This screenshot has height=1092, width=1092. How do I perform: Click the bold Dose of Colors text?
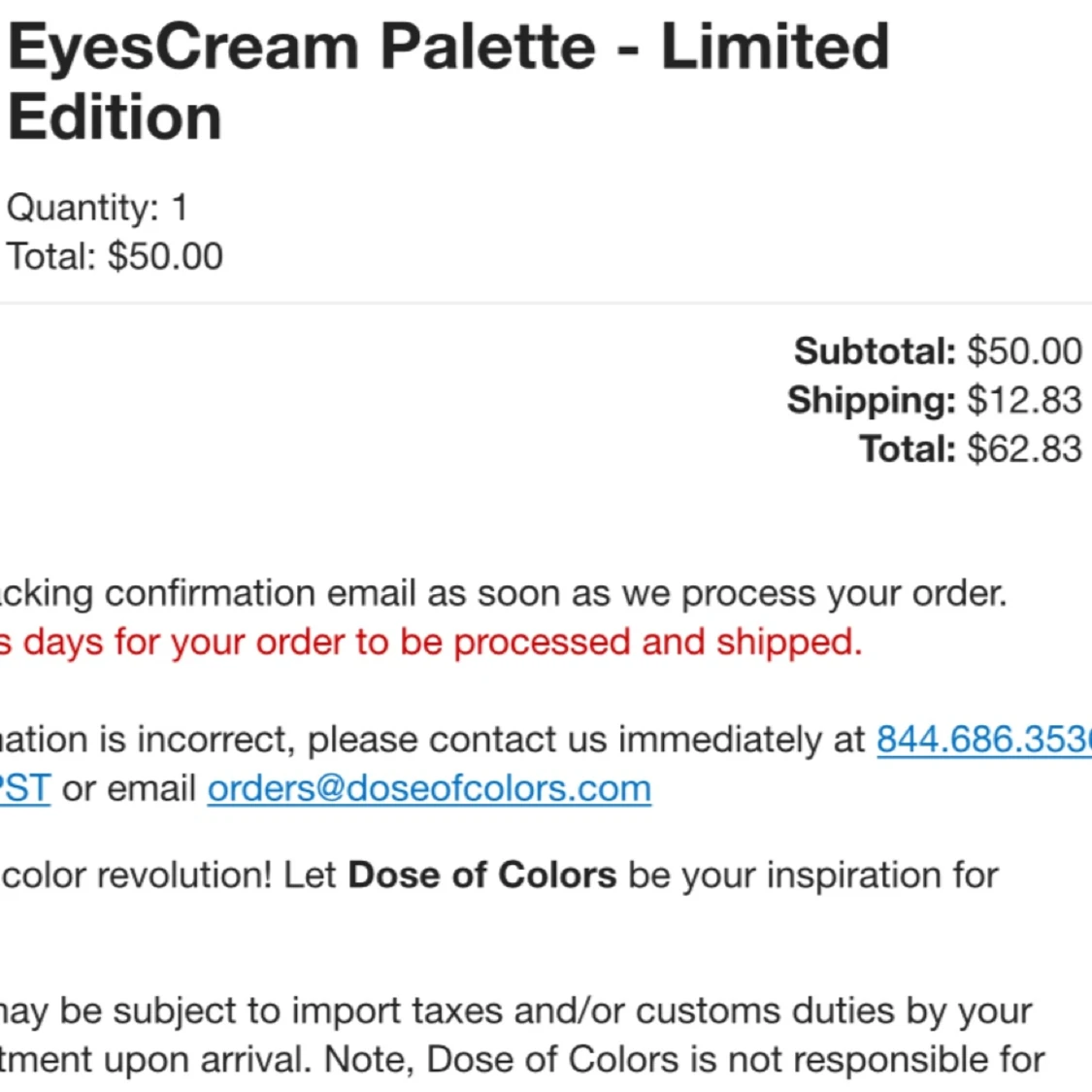click(481, 876)
